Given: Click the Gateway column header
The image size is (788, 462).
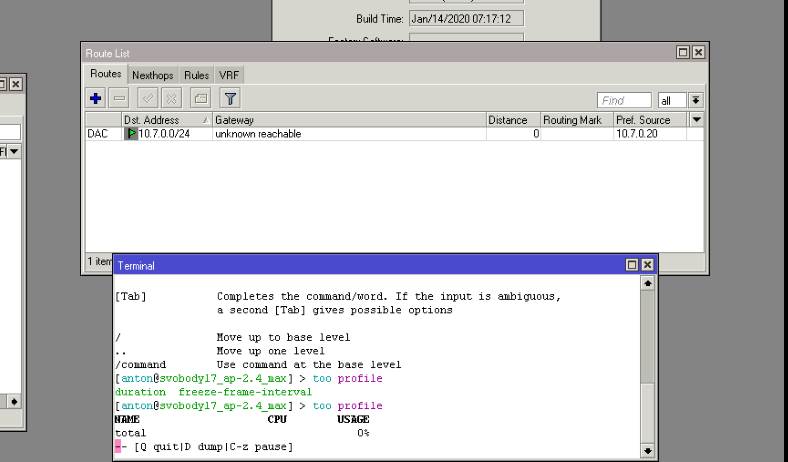Looking at the screenshot, I should pos(348,120).
